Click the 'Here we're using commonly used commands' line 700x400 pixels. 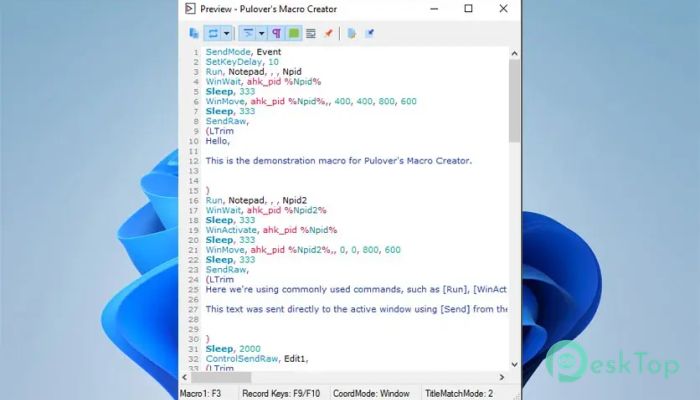point(356,289)
